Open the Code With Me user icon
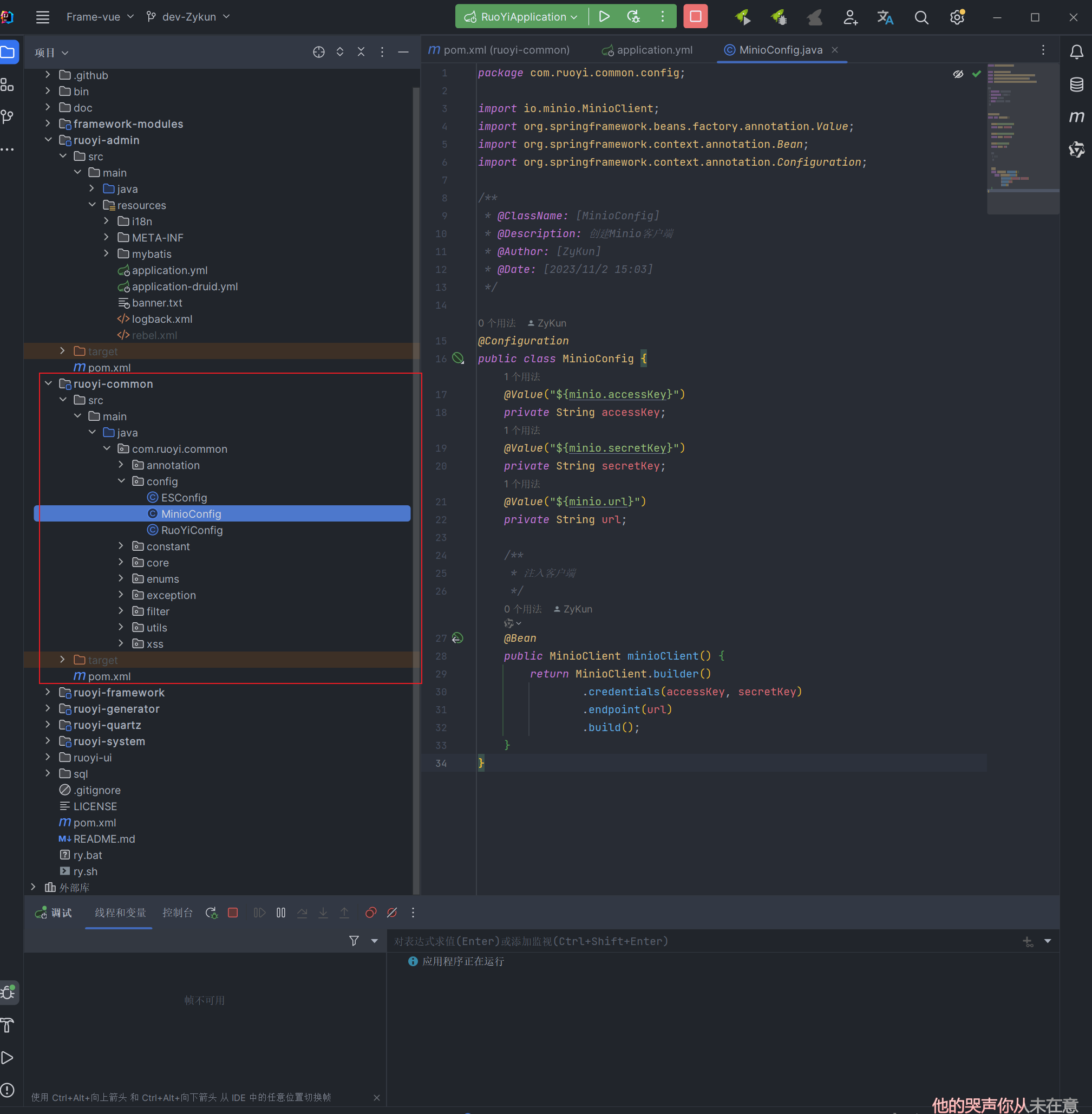Viewport: 1092px width, 1114px height. (x=849, y=17)
